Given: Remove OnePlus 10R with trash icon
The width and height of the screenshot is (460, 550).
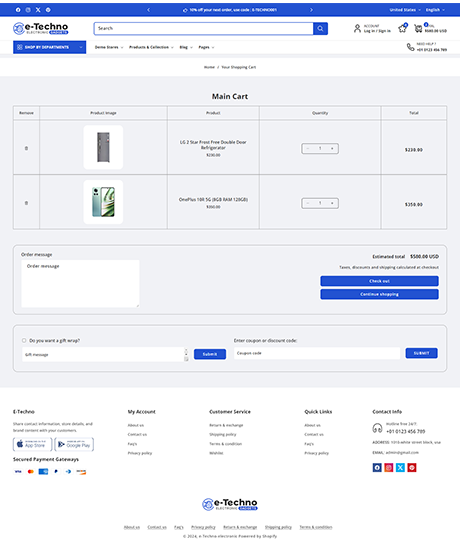Looking at the screenshot, I should tap(26, 203).
